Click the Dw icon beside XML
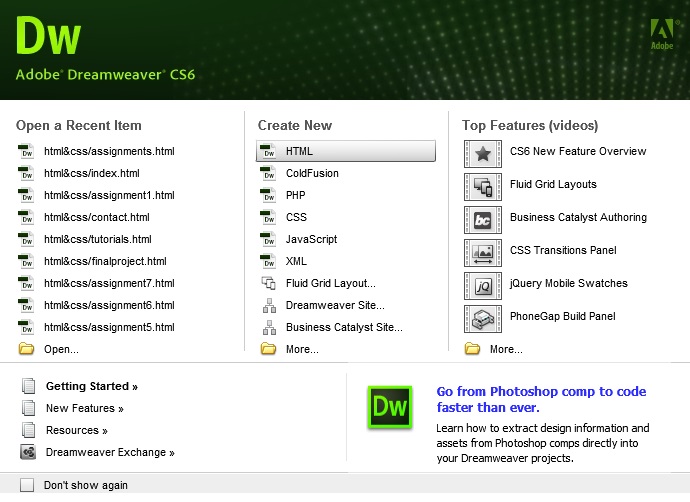Viewport: 690px width, 502px height. coord(268,261)
